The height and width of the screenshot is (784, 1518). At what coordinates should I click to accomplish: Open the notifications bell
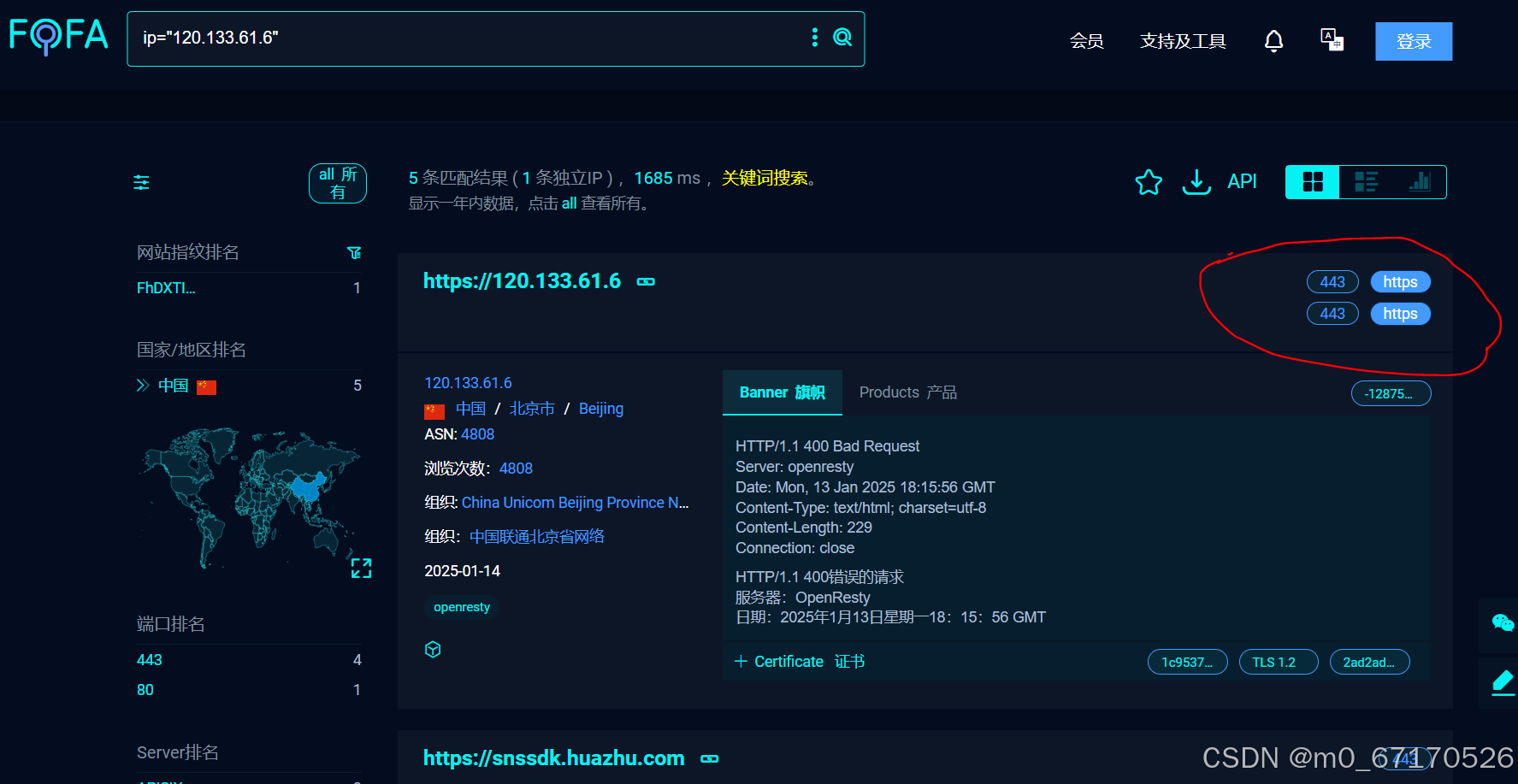click(1273, 40)
